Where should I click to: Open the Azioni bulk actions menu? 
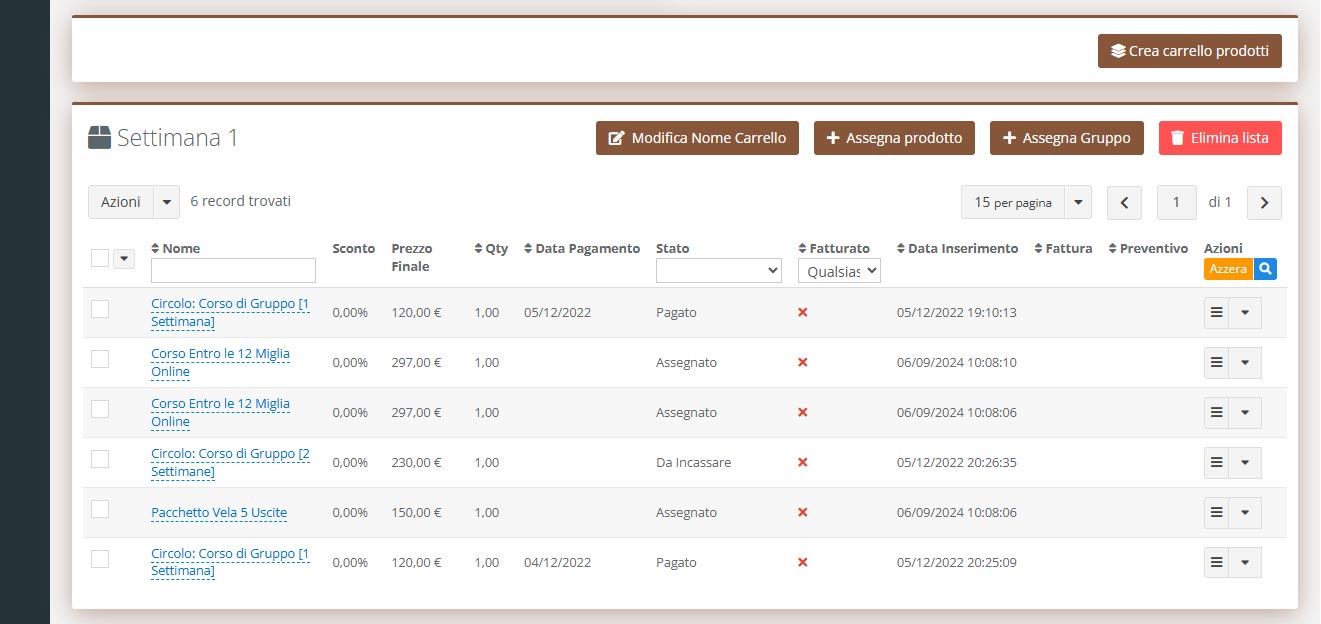(133, 202)
